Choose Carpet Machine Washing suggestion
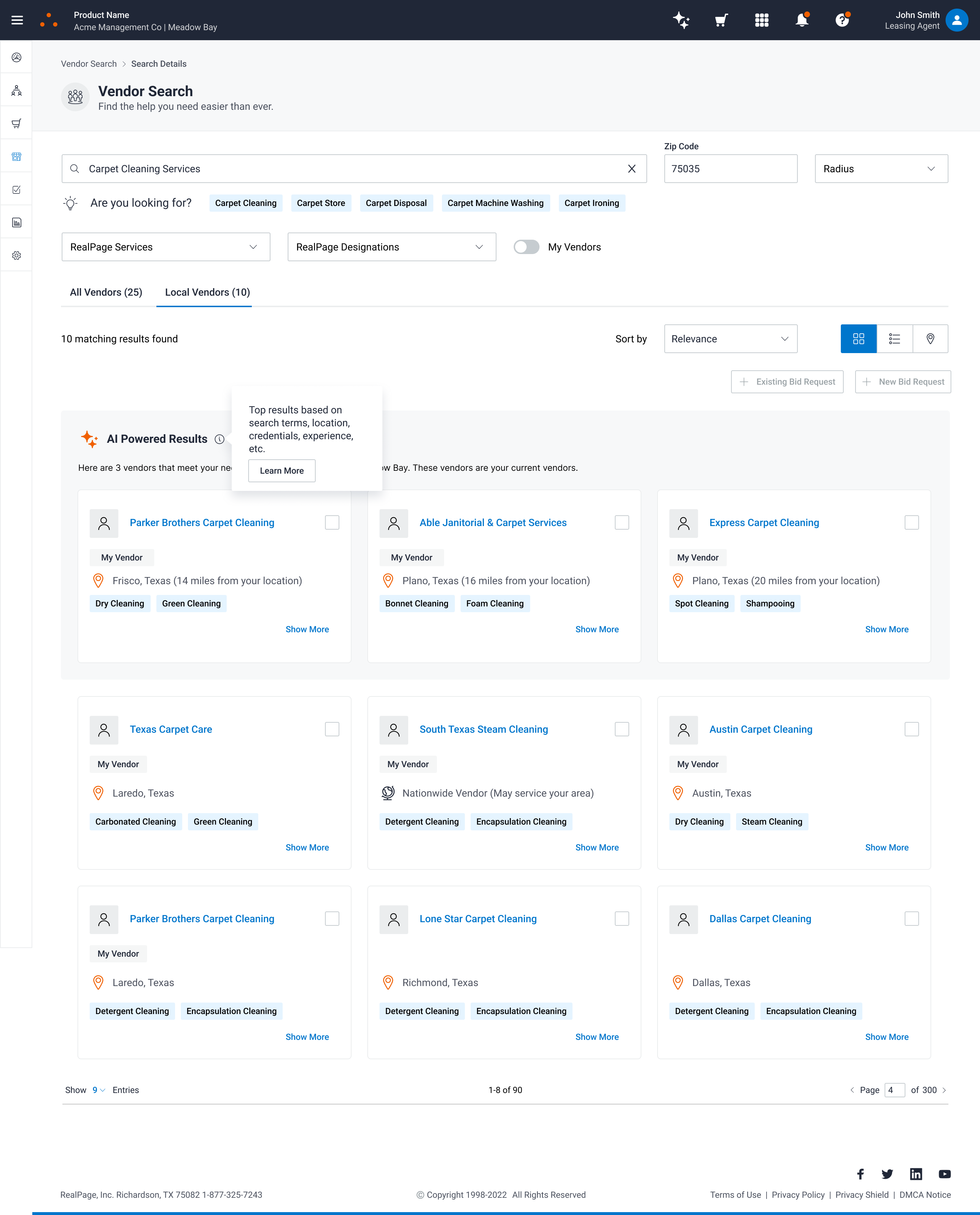The width and height of the screenshot is (980, 1215). pyautogui.click(x=495, y=203)
